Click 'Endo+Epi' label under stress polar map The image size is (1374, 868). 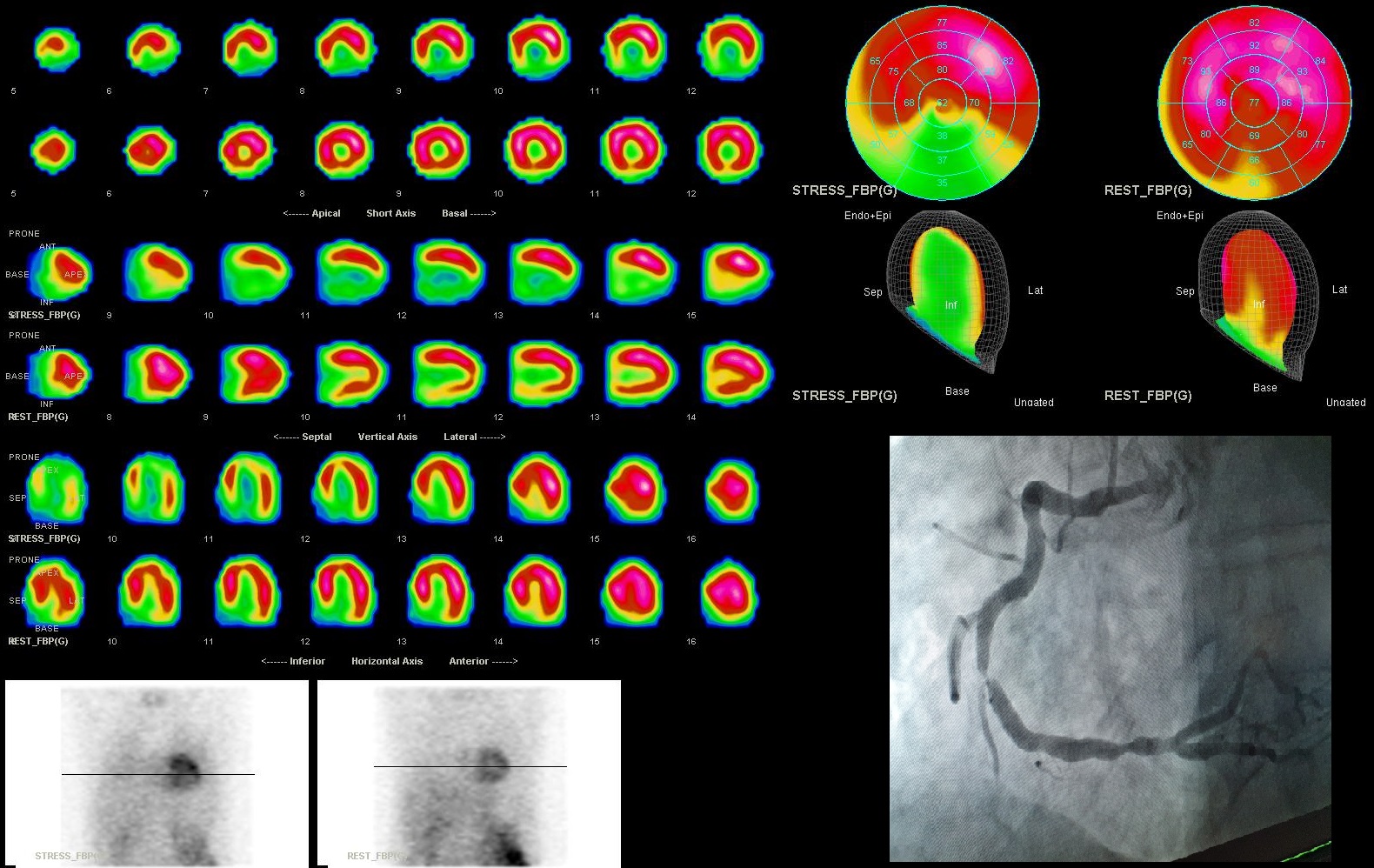click(867, 216)
